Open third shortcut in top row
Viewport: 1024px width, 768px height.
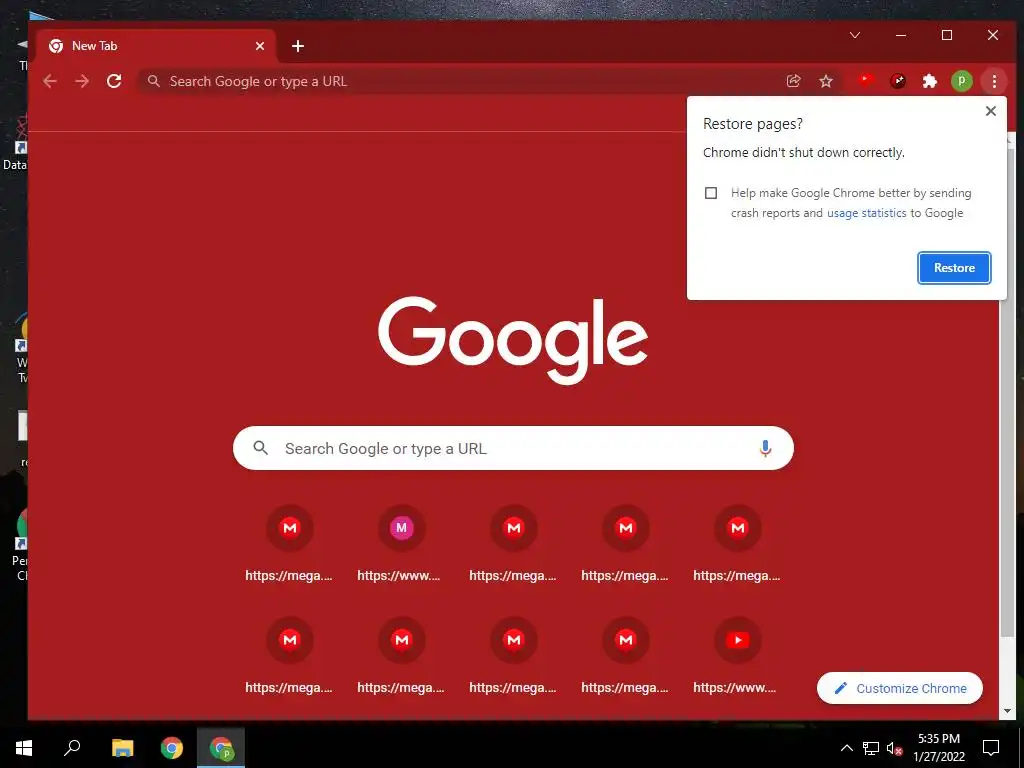click(x=513, y=543)
